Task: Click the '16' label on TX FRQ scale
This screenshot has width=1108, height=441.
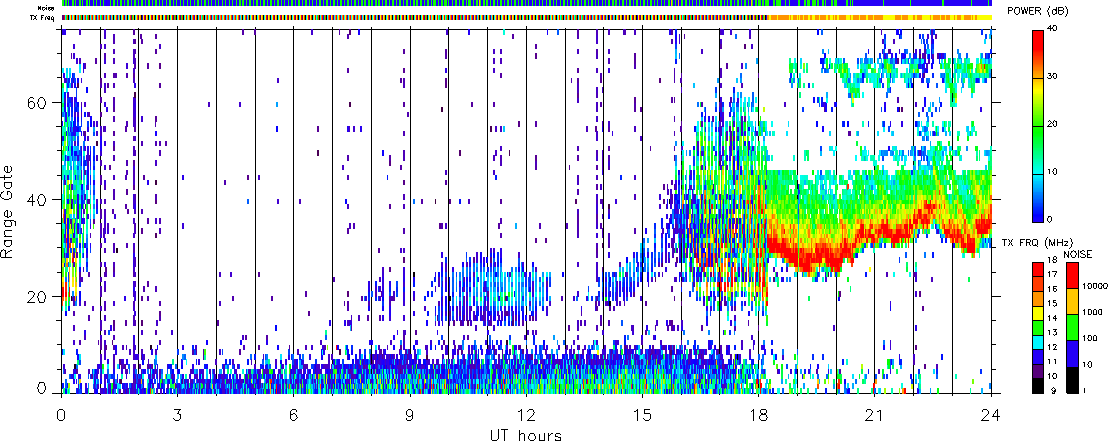Action: tap(1054, 289)
